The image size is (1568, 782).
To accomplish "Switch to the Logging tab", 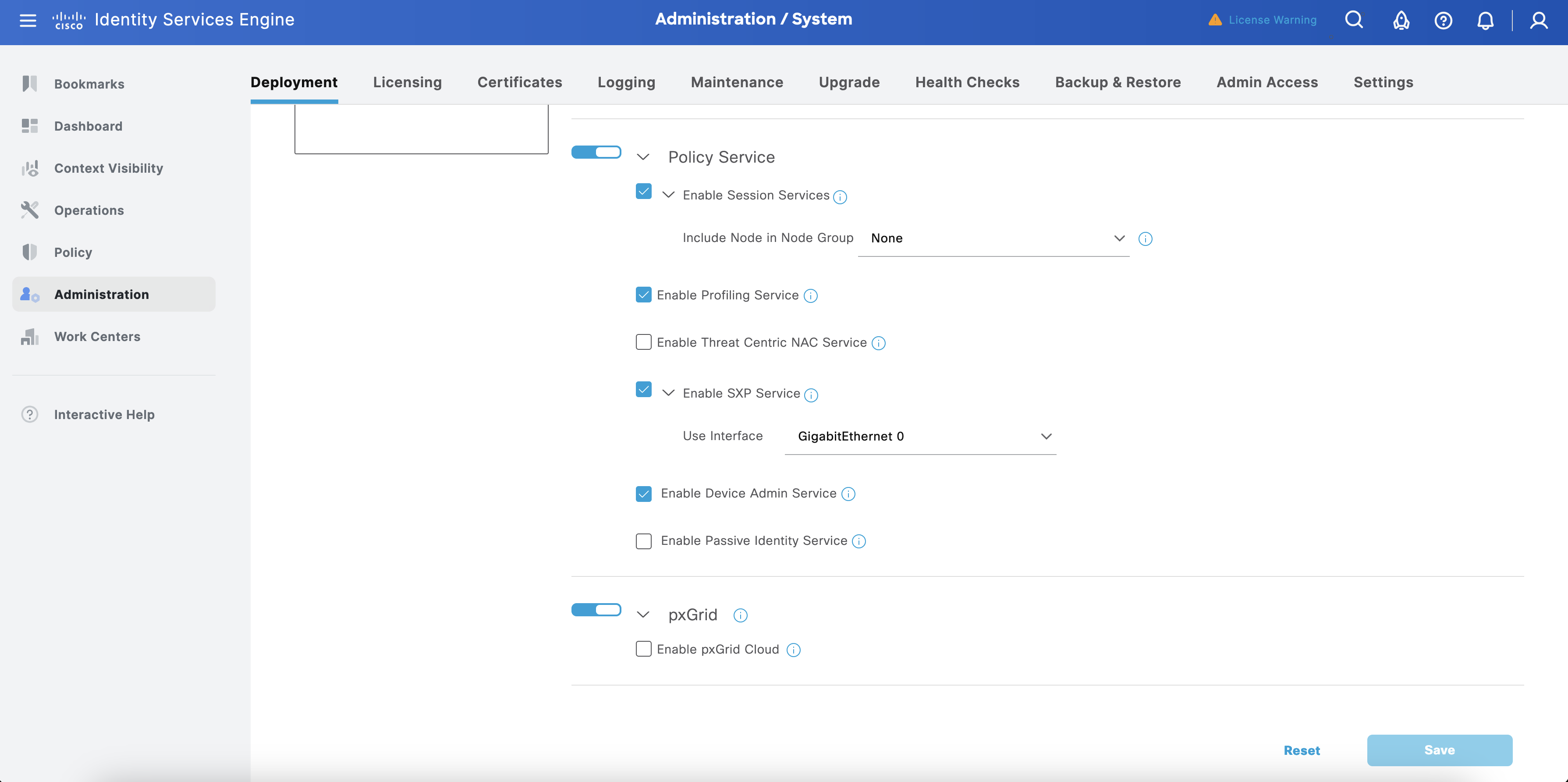I will tap(626, 82).
